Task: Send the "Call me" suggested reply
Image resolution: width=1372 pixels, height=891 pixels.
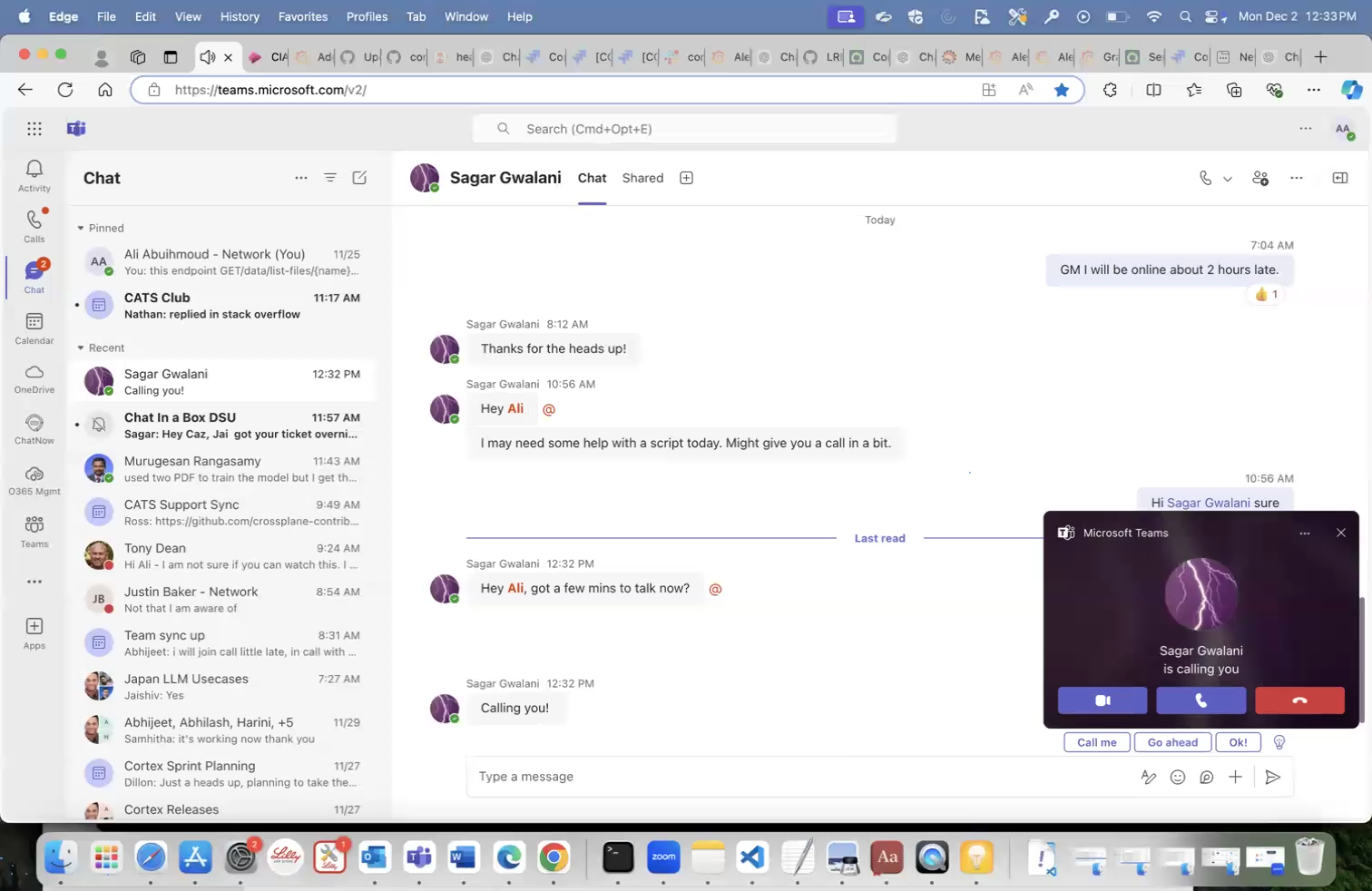Action: click(x=1096, y=742)
